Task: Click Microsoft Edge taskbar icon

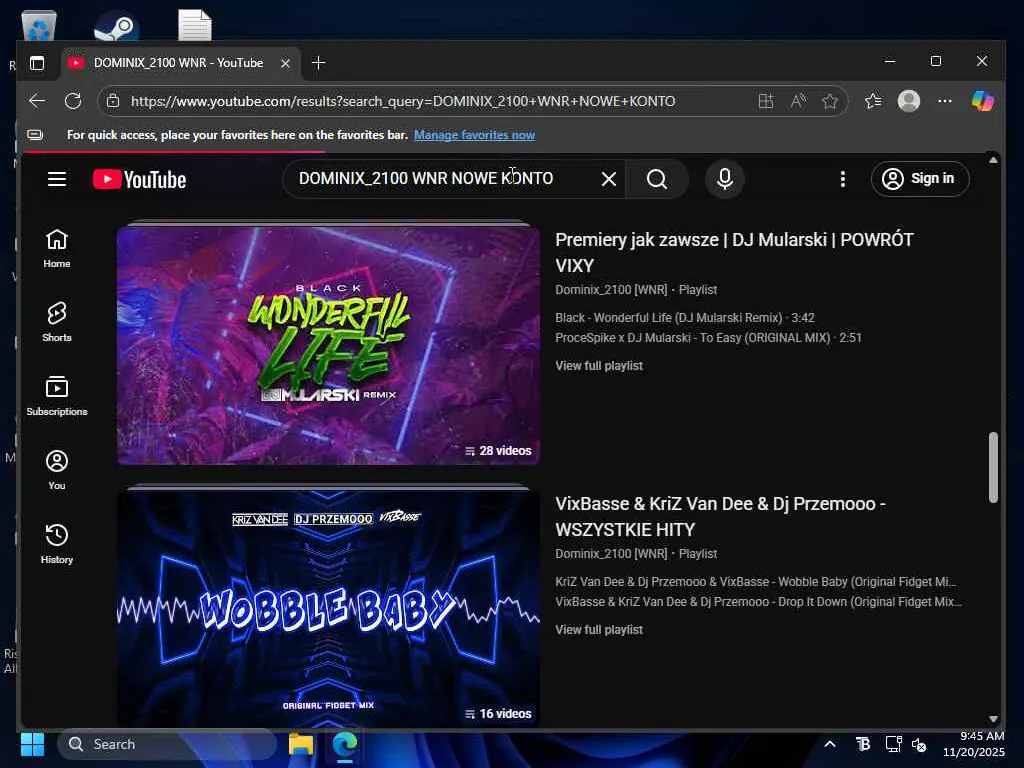Action: pyautogui.click(x=345, y=744)
